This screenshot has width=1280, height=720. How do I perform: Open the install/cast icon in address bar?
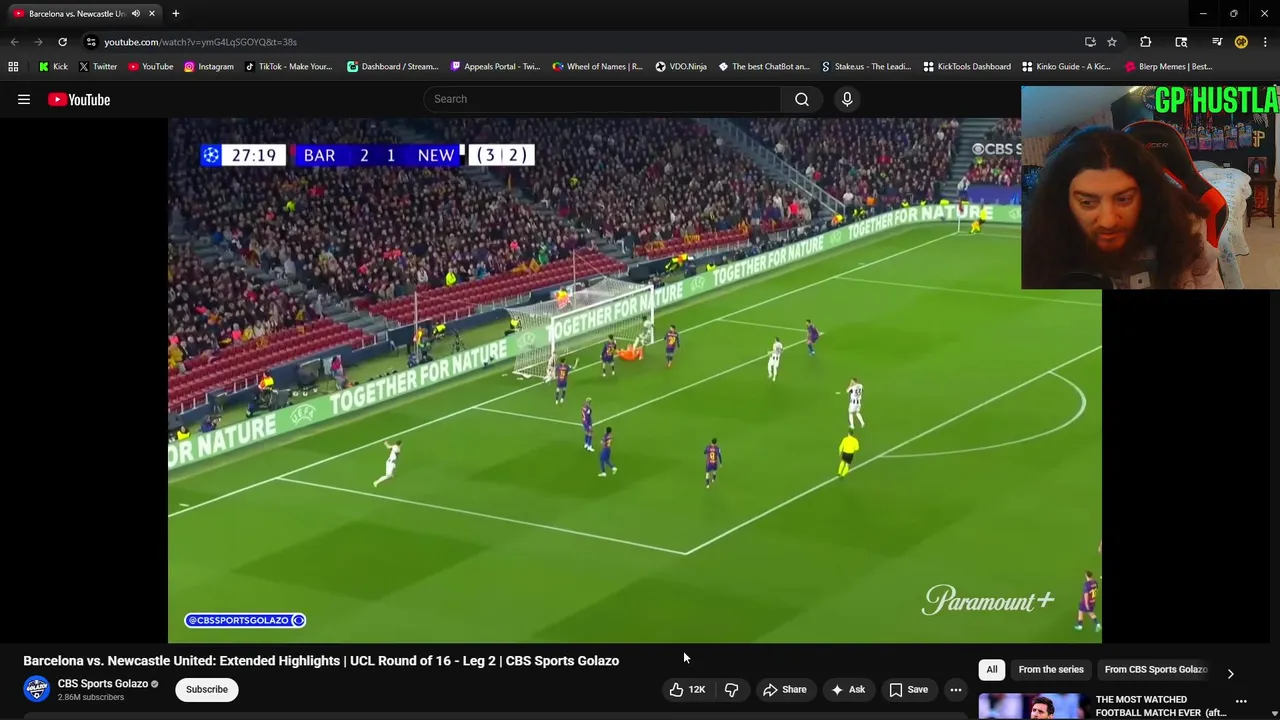pos(1090,42)
